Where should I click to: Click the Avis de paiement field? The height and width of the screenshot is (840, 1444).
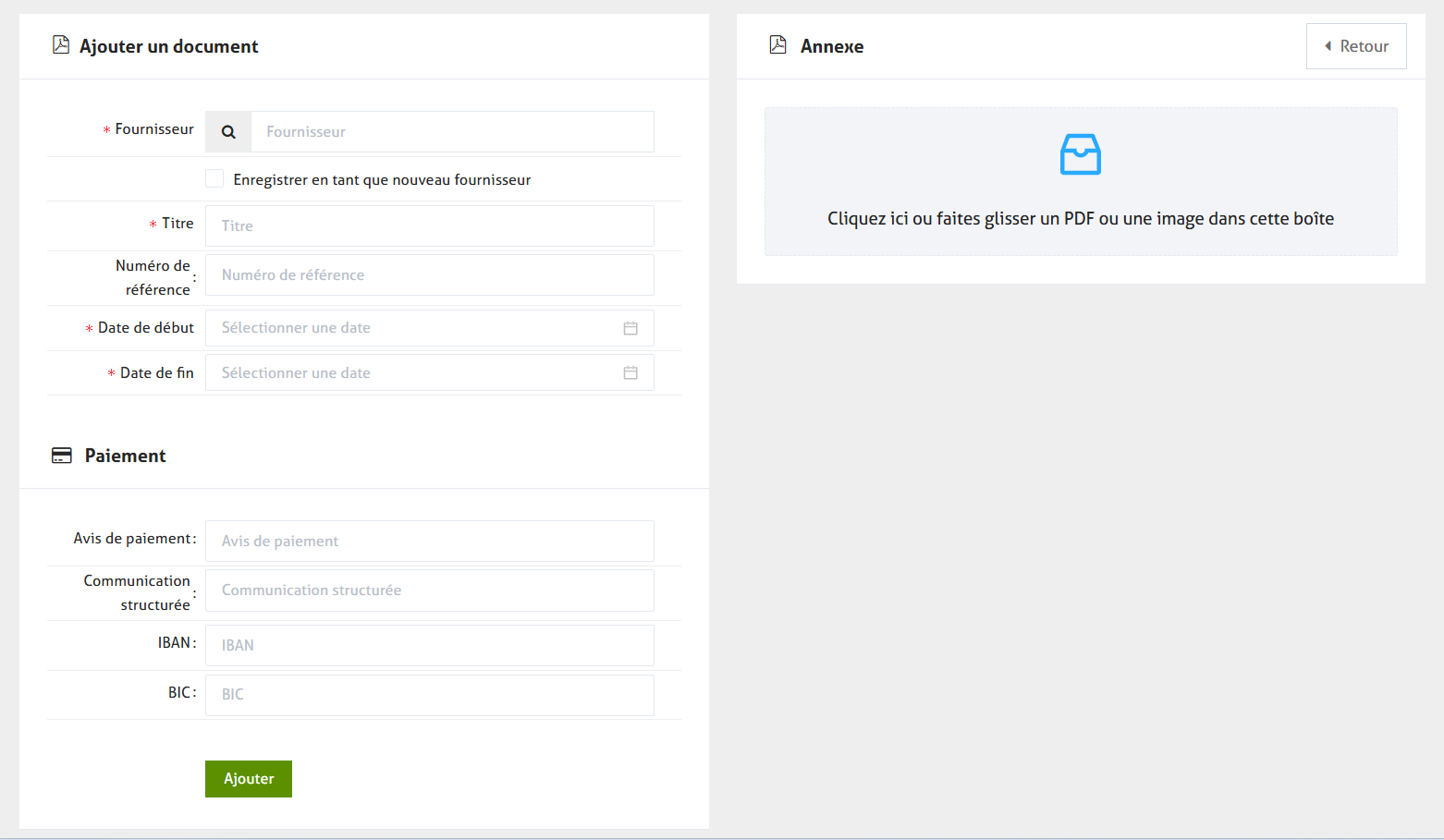click(x=429, y=542)
